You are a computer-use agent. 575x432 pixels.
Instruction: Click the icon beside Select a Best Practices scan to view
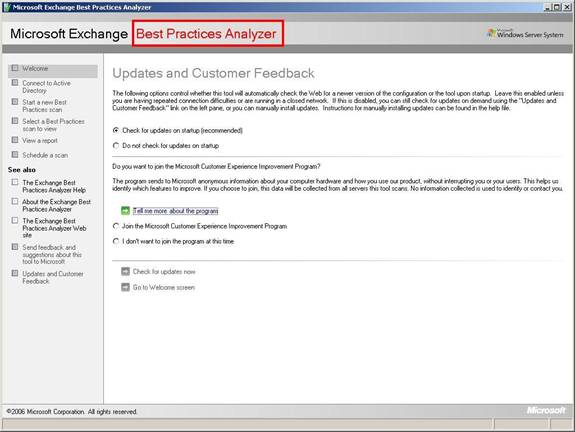click(15, 121)
